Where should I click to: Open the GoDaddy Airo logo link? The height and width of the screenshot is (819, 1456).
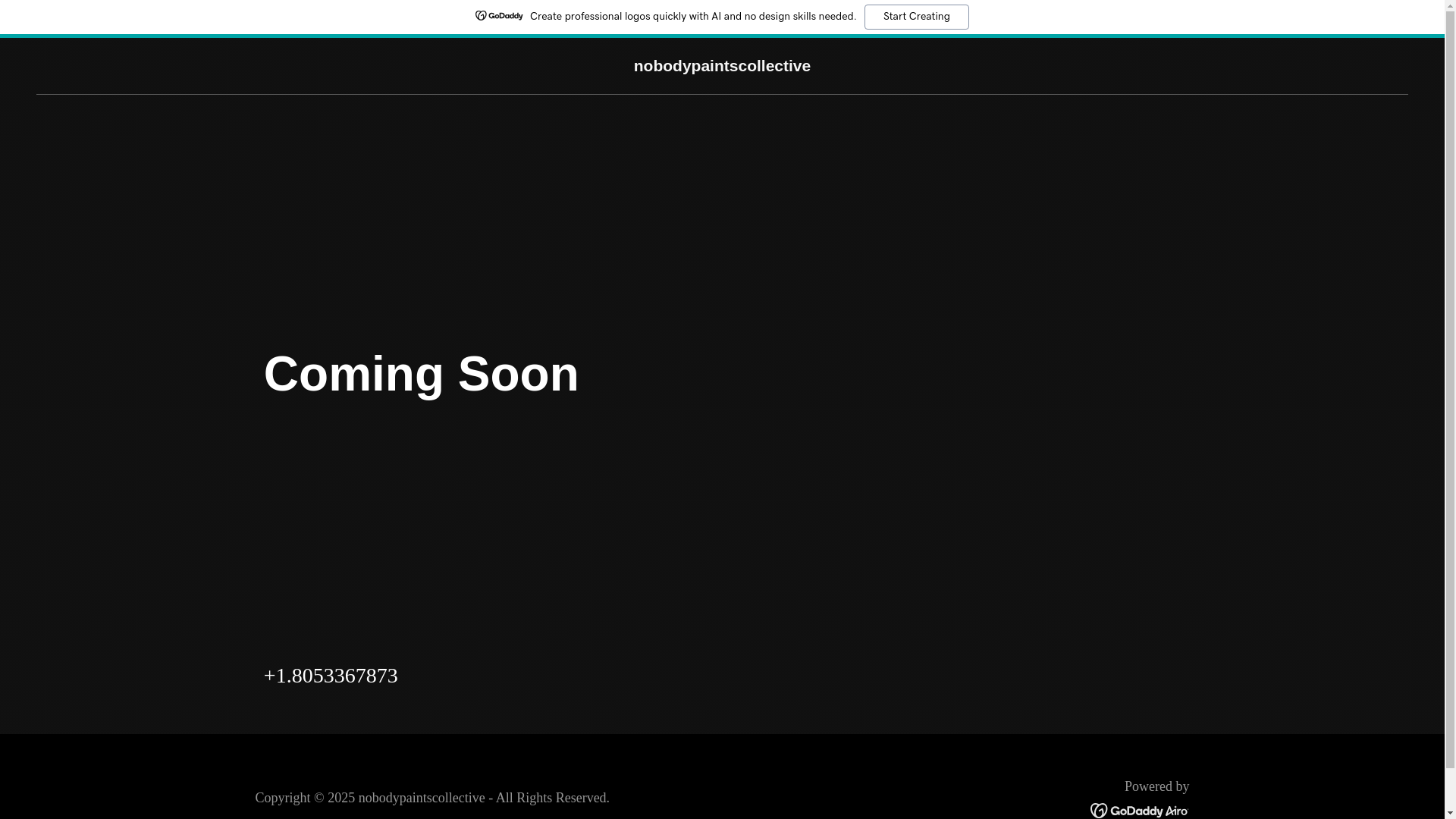coord(1139,810)
